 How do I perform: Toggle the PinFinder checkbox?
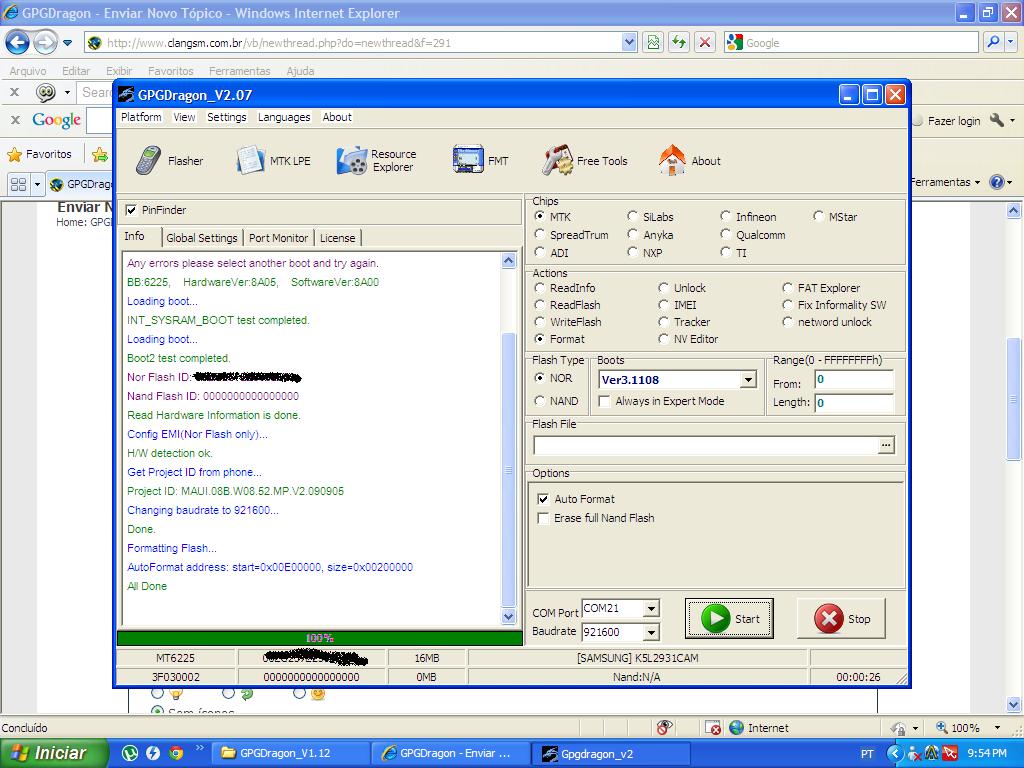(131, 210)
